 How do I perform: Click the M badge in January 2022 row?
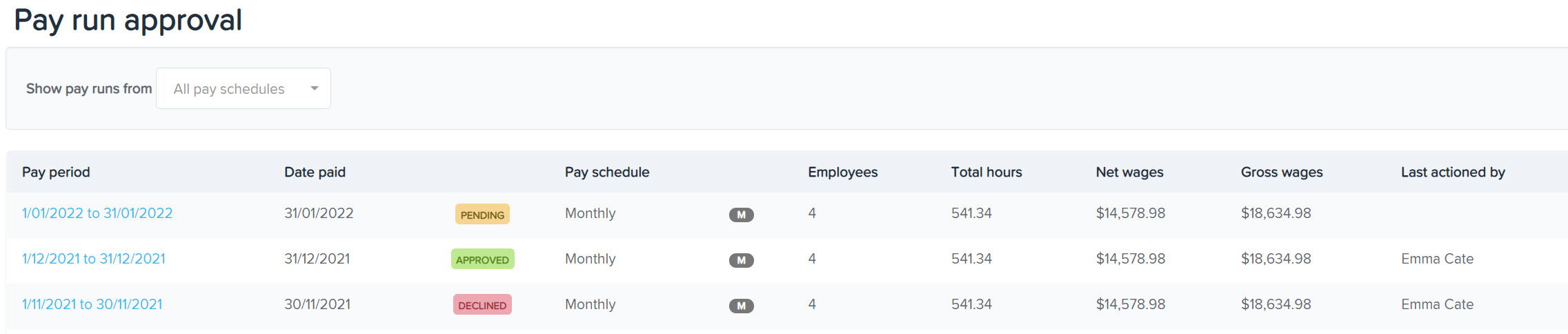[741, 215]
